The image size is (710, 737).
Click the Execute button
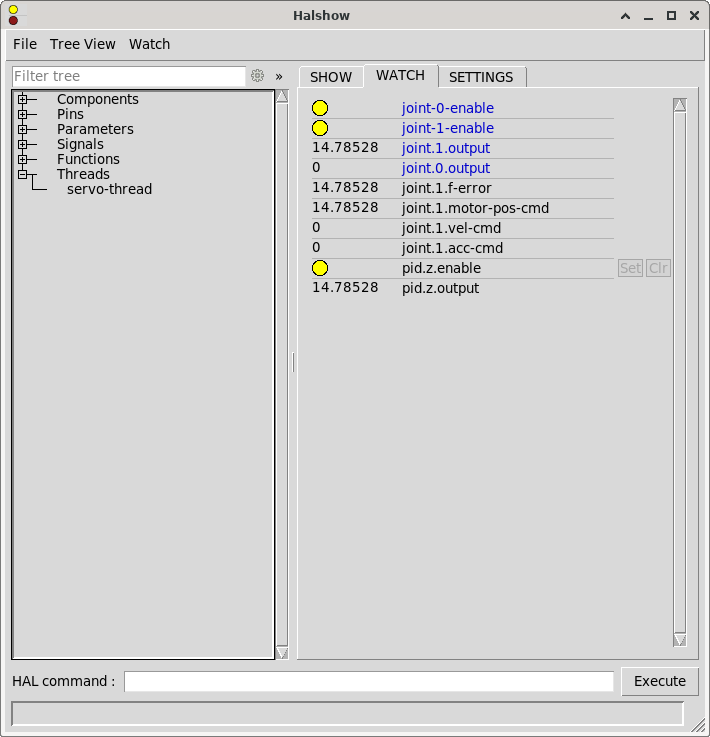click(x=660, y=681)
